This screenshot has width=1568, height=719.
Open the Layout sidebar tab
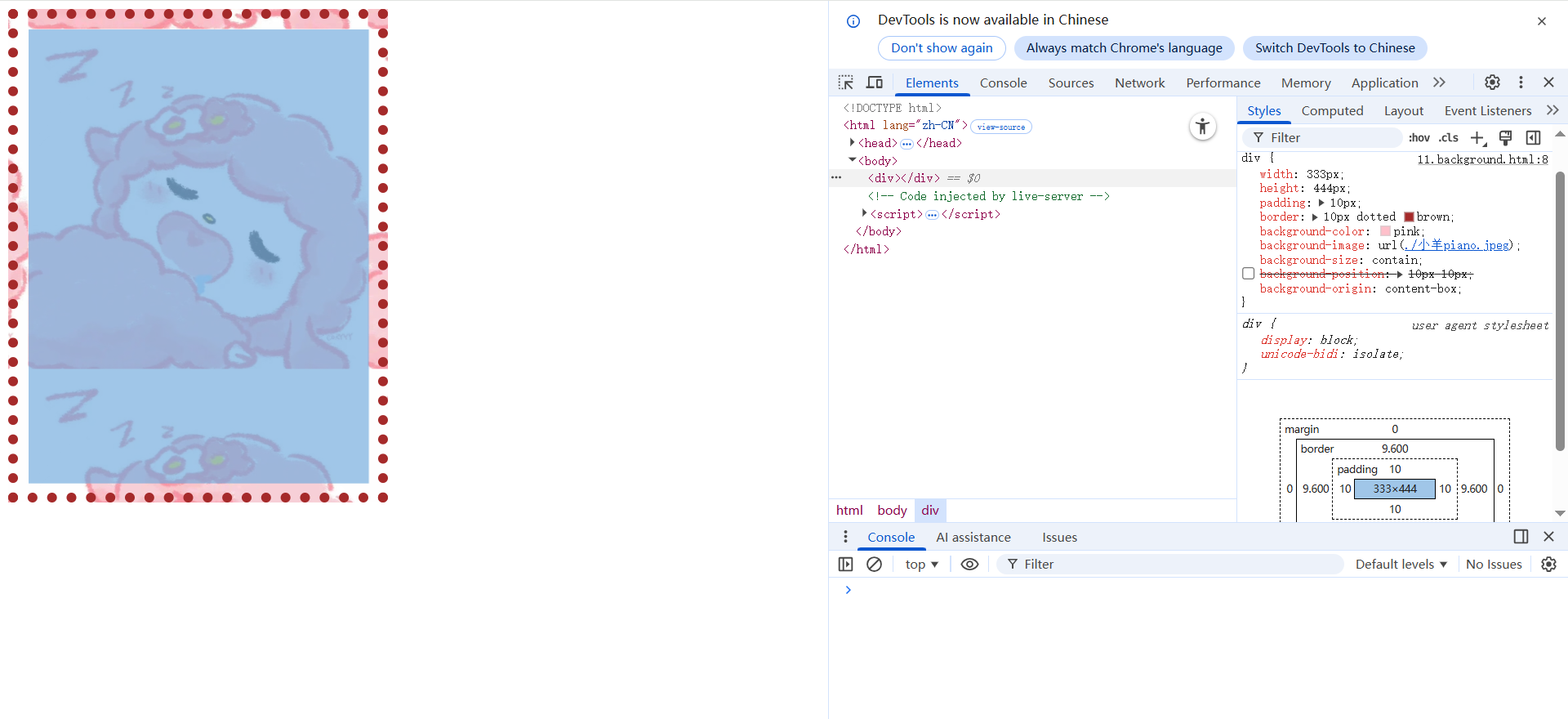[x=1403, y=110]
